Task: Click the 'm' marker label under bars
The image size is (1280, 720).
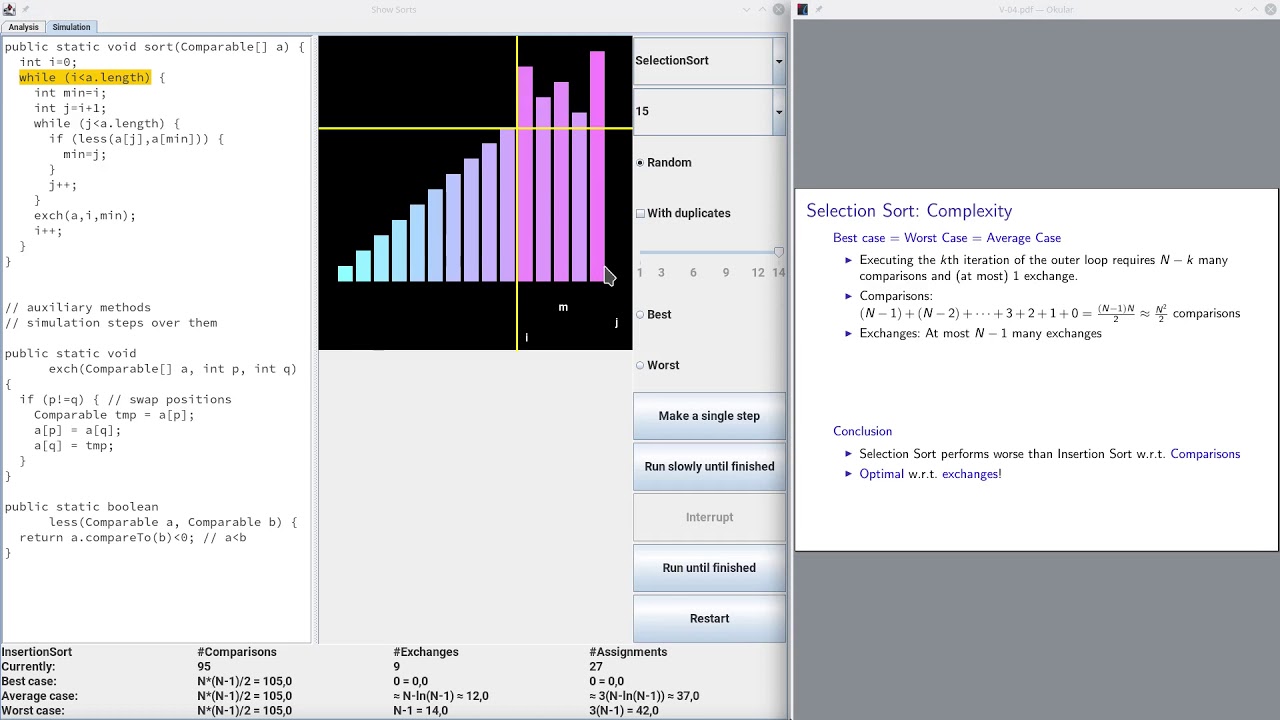Action: click(563, 307)
